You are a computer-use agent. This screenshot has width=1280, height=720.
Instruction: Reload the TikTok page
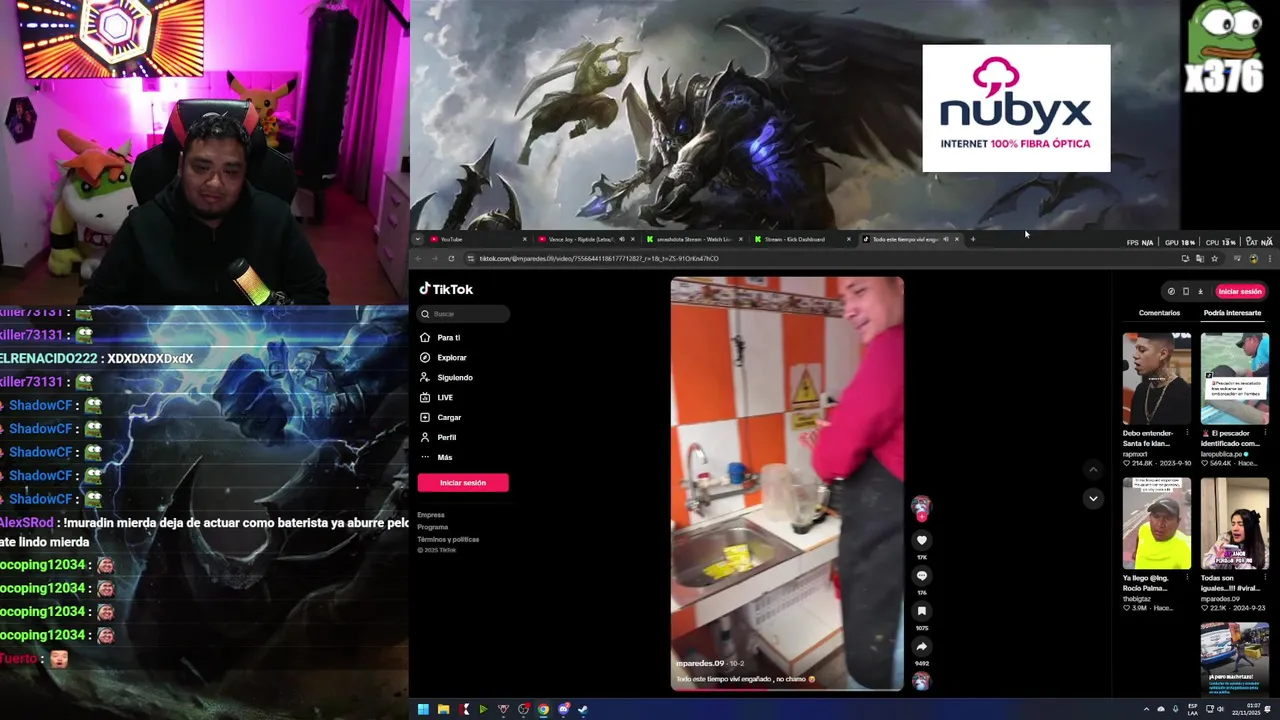tap(451, 259)
